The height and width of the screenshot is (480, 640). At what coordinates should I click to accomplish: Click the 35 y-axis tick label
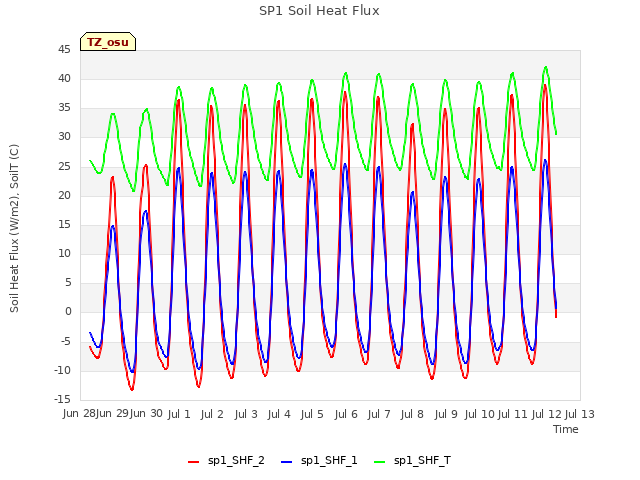click(x=64, y=108)
